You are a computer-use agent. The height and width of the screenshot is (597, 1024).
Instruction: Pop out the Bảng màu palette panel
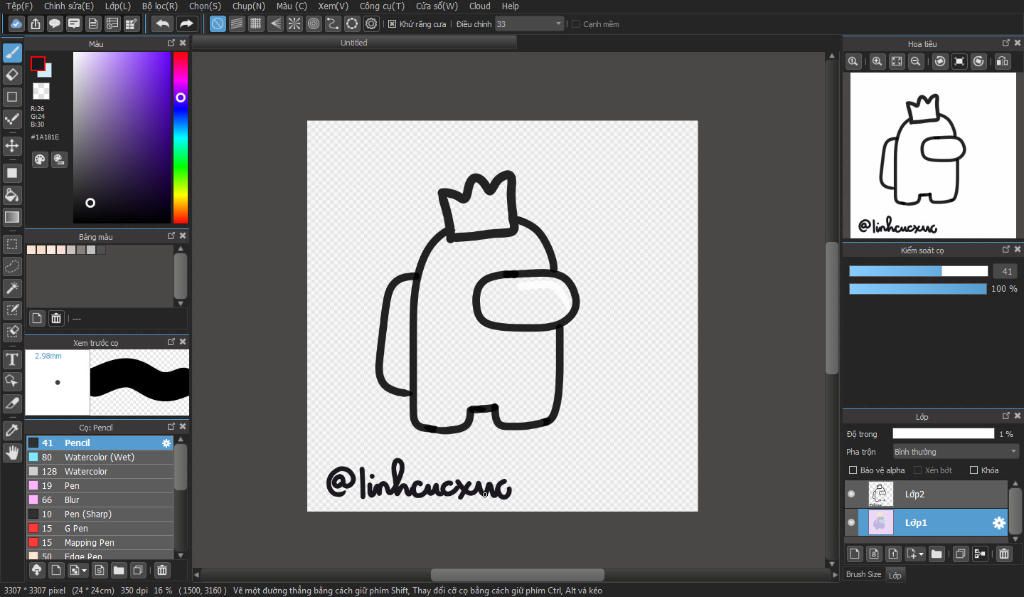[171, 236]
